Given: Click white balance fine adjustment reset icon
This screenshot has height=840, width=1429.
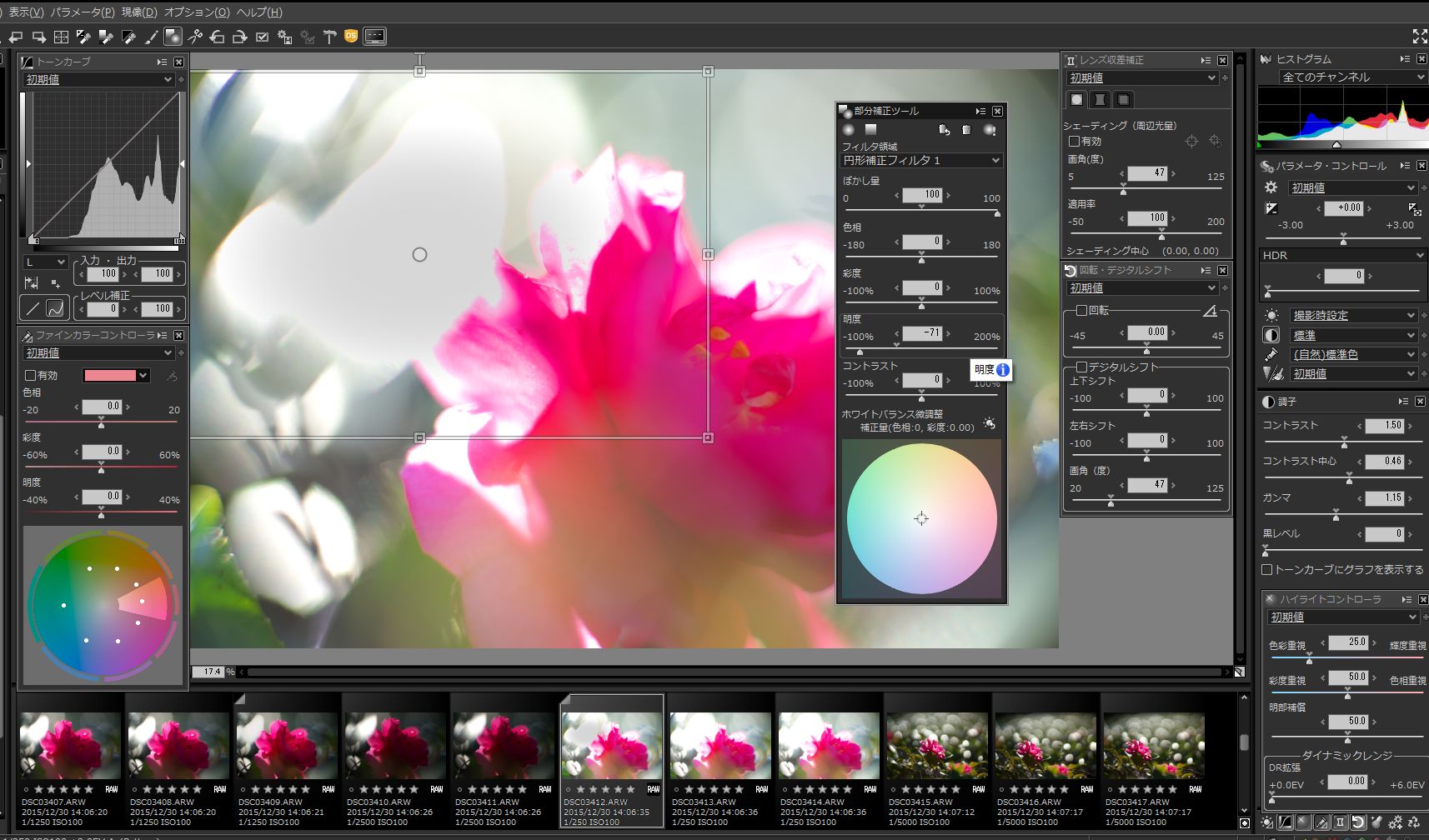Looking at the screenshot, I should [x=990, y=423].
